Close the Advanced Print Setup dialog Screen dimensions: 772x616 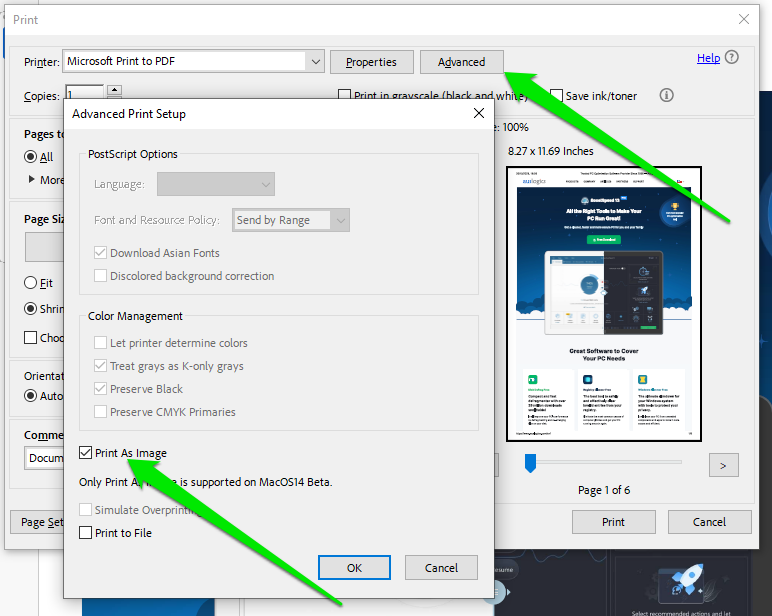479,114
